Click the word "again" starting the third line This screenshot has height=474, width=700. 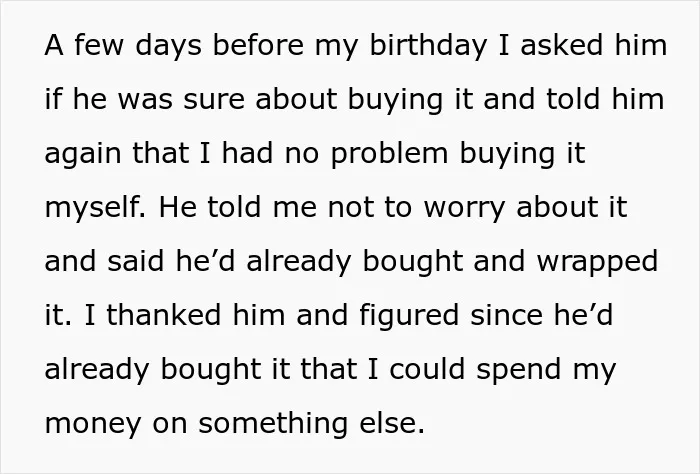pyautogui.click(x=83, y=156)
